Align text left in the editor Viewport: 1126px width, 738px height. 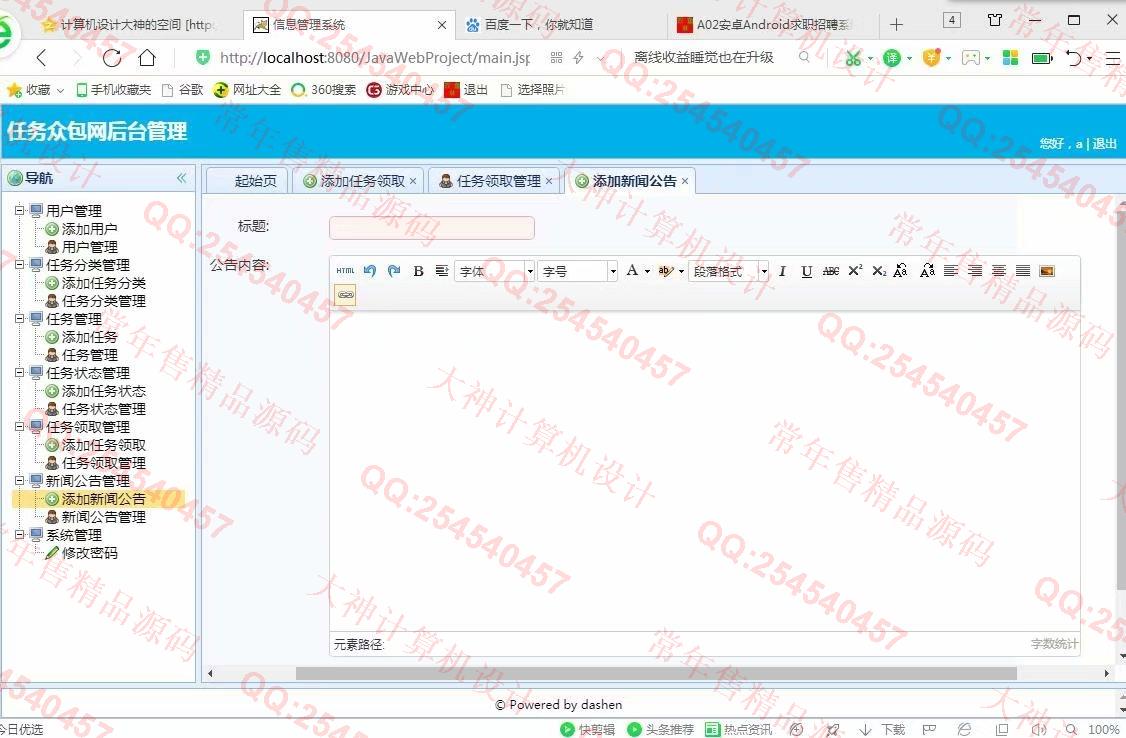pyautogui.click(x=951, y=271)
